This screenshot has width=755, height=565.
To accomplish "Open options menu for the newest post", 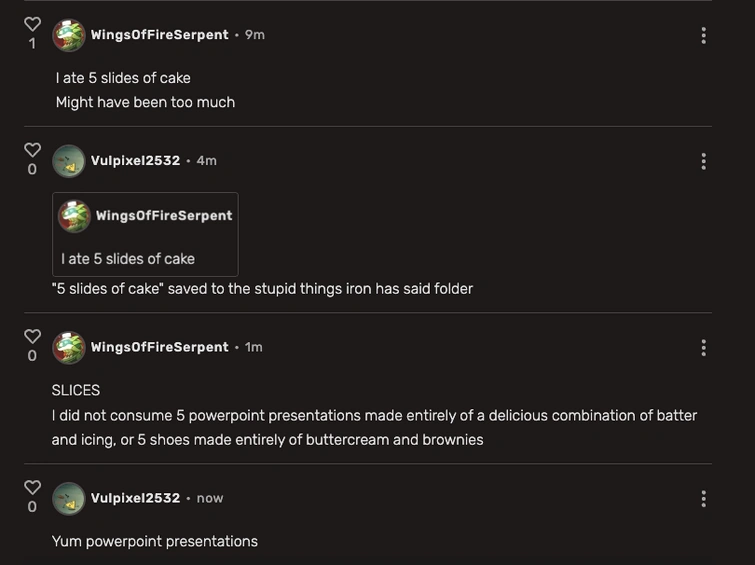I will point(703,498).
